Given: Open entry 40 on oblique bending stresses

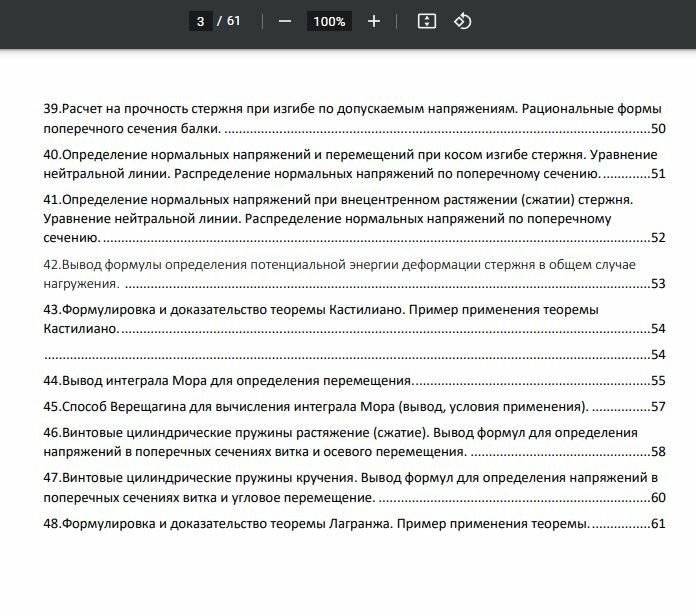Looking at the screenshot, I should pos(354,164).
